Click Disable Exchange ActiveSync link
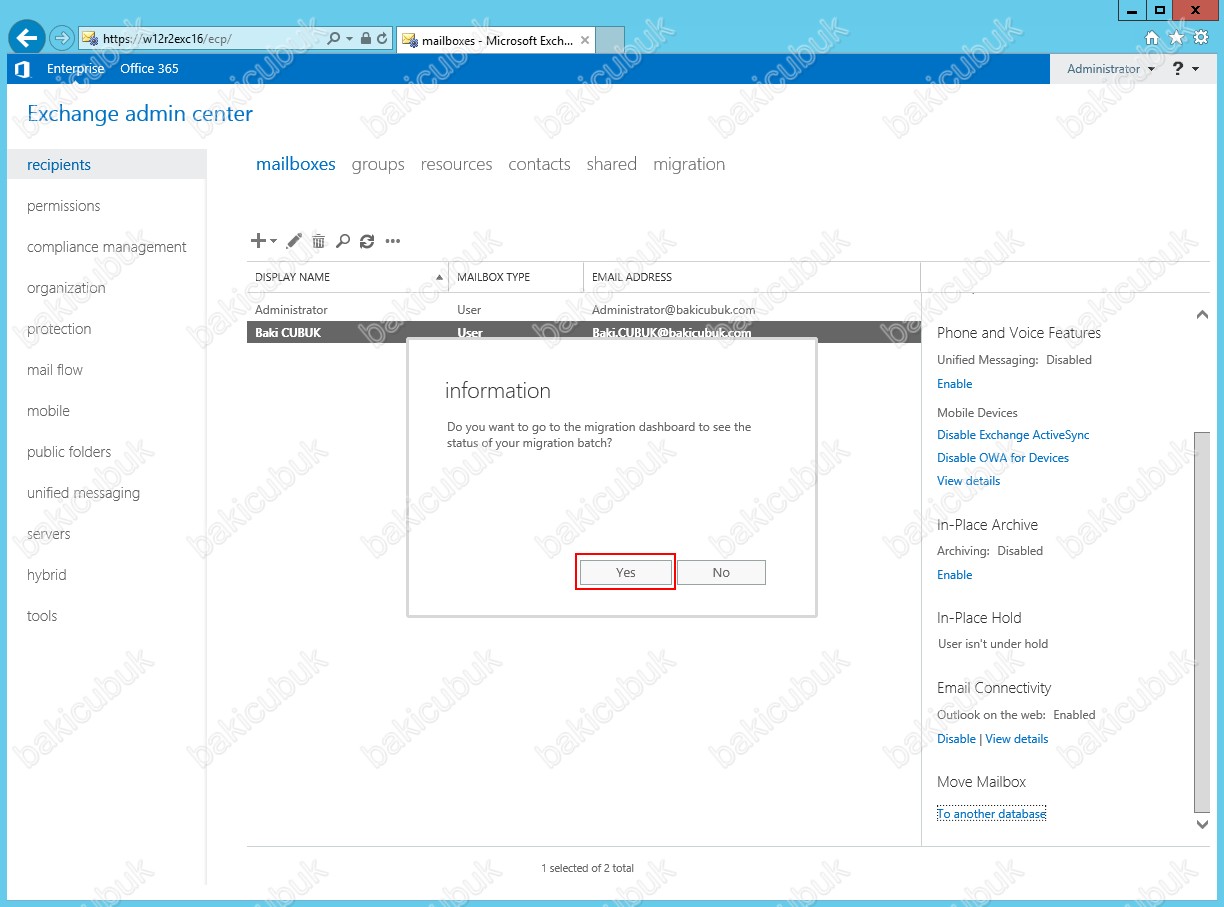Image resolution: width=1224 pixels, height=907 pixels. (x=1013, y=435)
